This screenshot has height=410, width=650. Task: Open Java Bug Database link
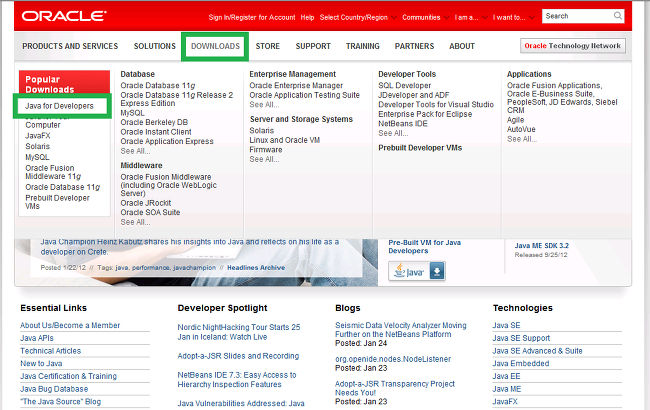[54, 389]
